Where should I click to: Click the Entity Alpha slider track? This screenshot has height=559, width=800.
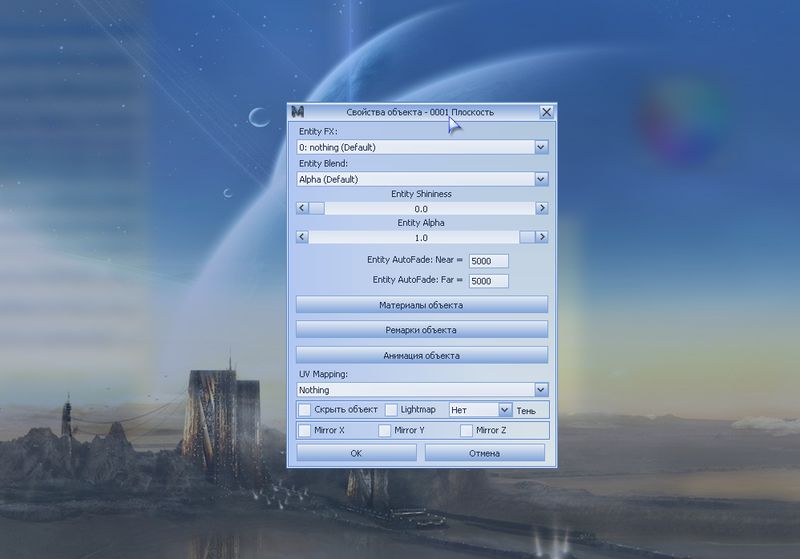[x=420, y=237]
